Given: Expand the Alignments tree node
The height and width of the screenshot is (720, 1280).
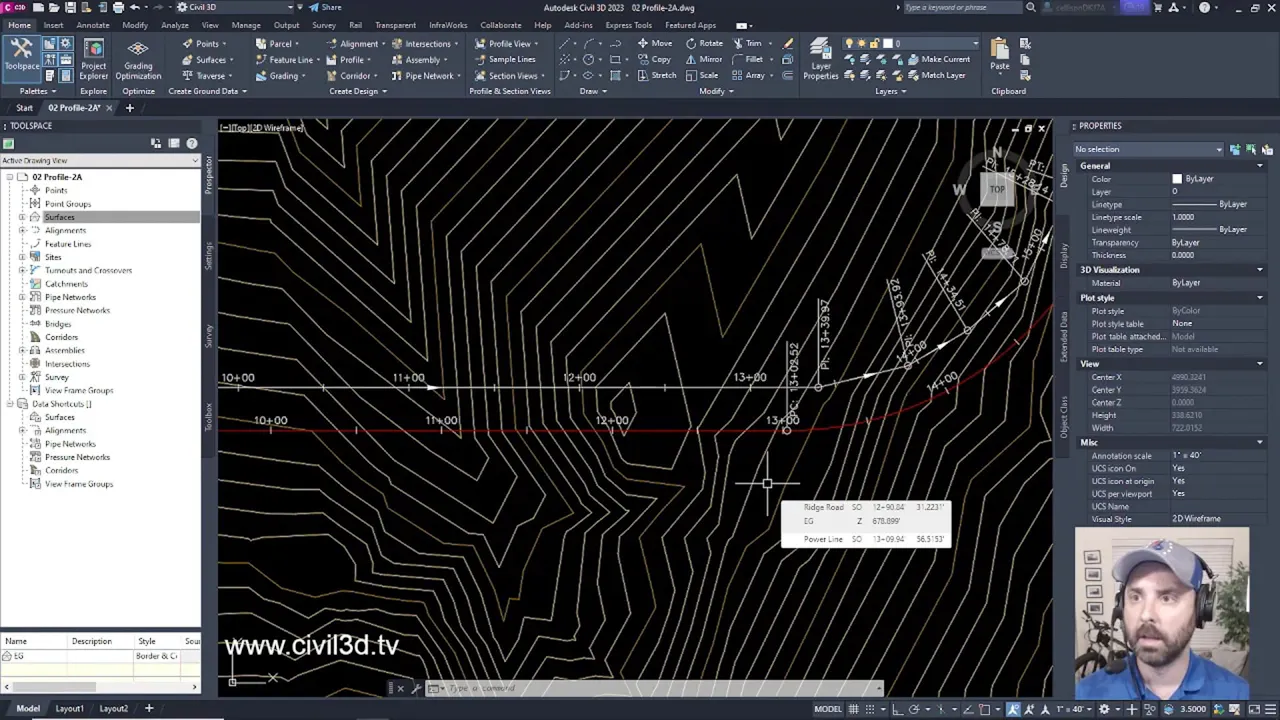Looking at the screenshot, I should pos(22,230).
